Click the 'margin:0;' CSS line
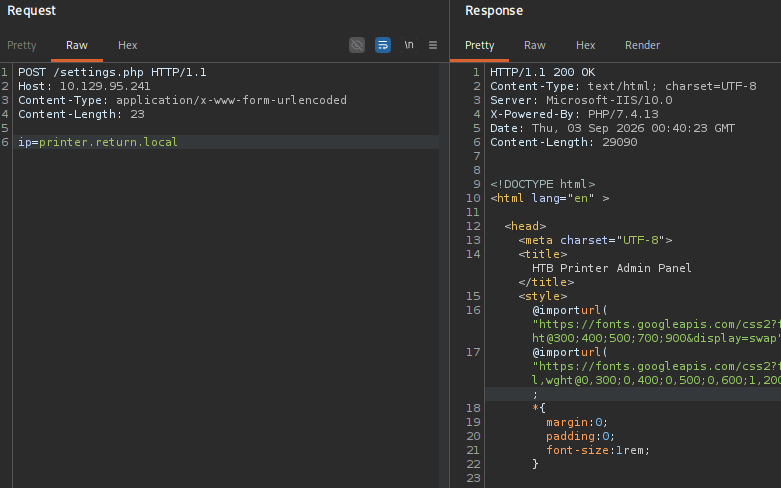 point(577,422)
